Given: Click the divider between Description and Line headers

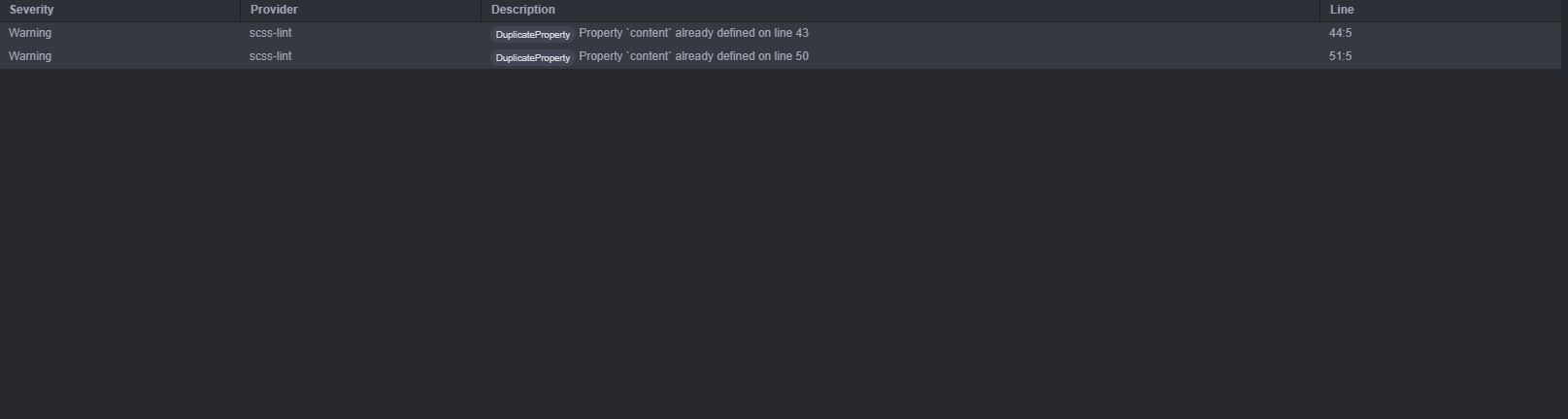Looking at the screenshot, I should [x=1319, y=10].
